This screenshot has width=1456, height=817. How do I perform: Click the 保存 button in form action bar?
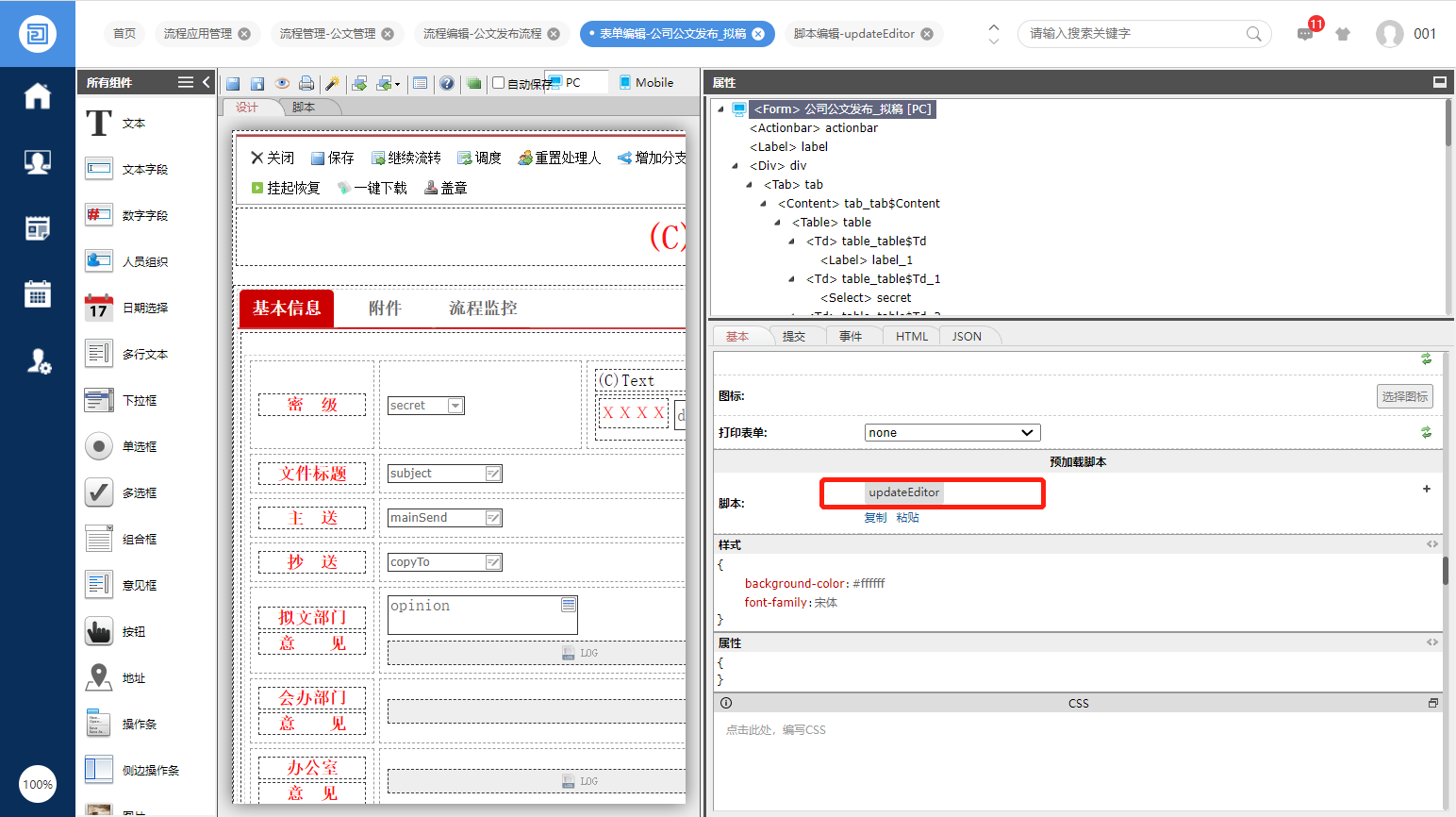(333, 158)
